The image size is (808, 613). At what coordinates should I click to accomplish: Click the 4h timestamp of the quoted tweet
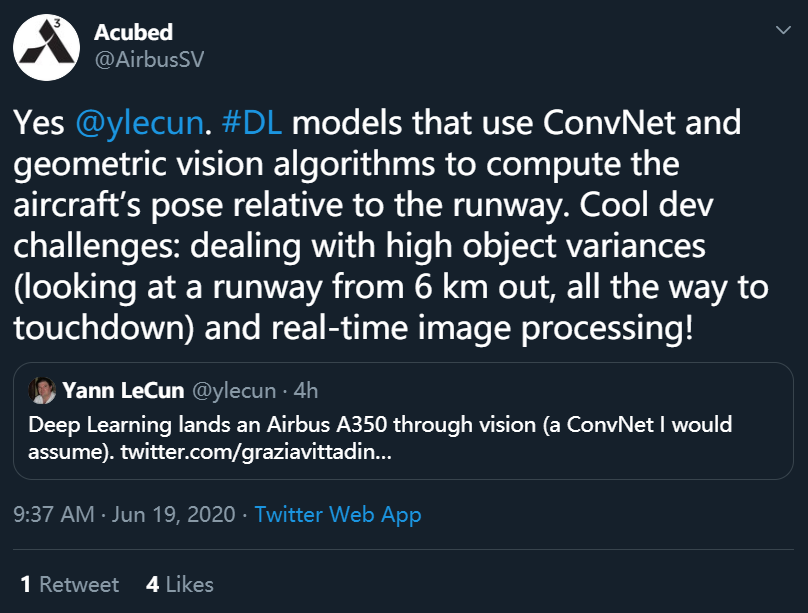(x=304, y=390)
